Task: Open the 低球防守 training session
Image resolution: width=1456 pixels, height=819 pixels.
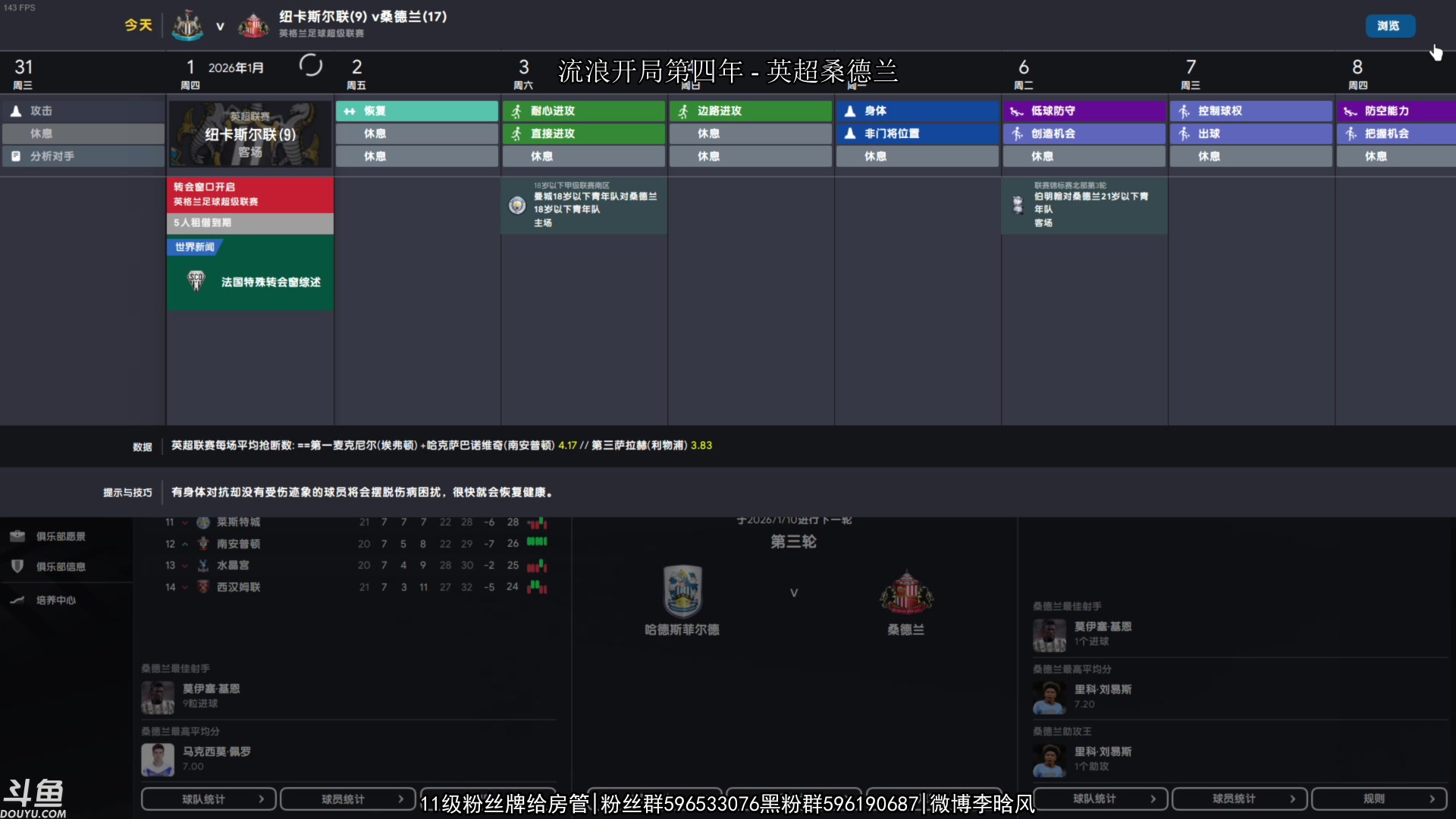Action: point(1084,111)
